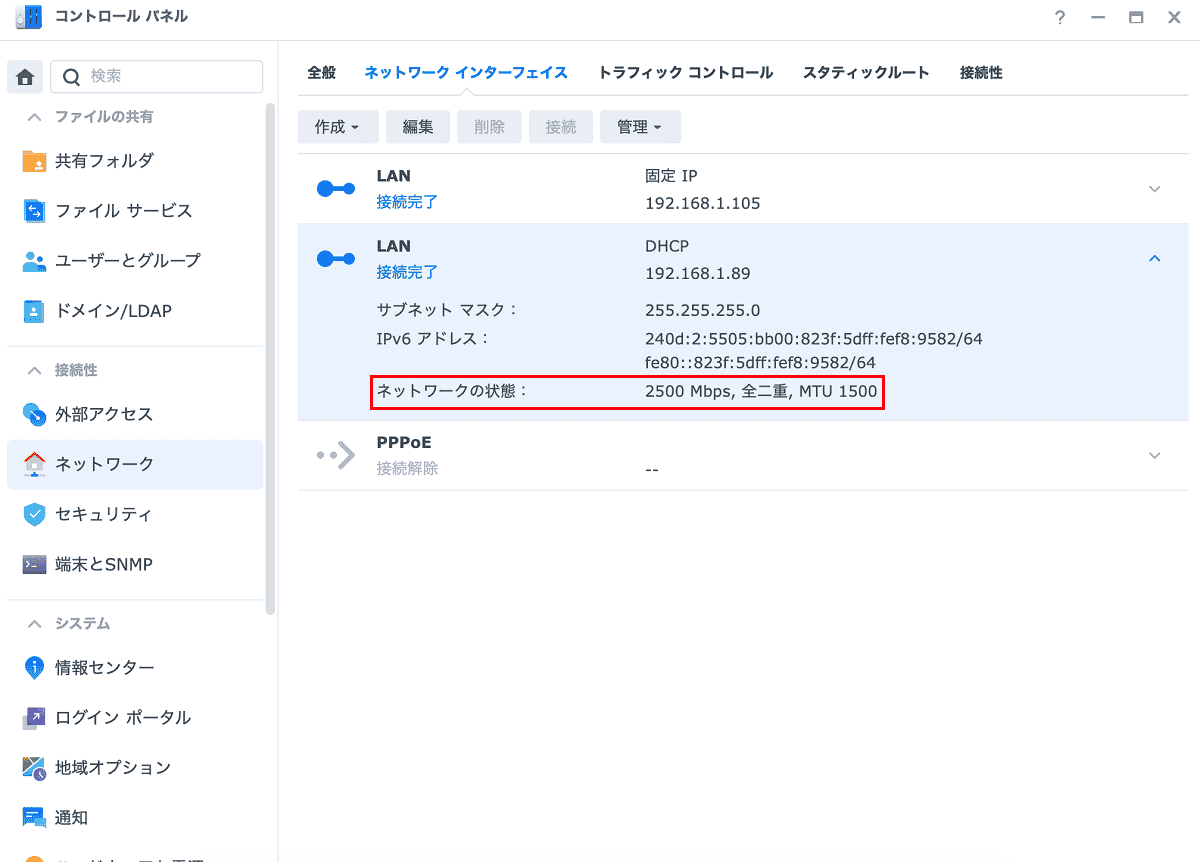Open ファイル サービス in the sidebar

coord(135,211)
